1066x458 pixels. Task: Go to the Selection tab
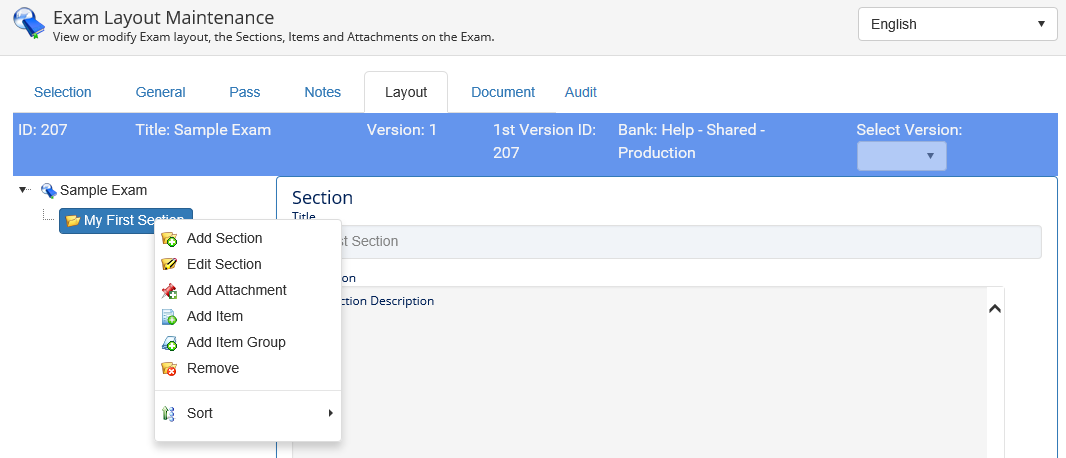62,92
